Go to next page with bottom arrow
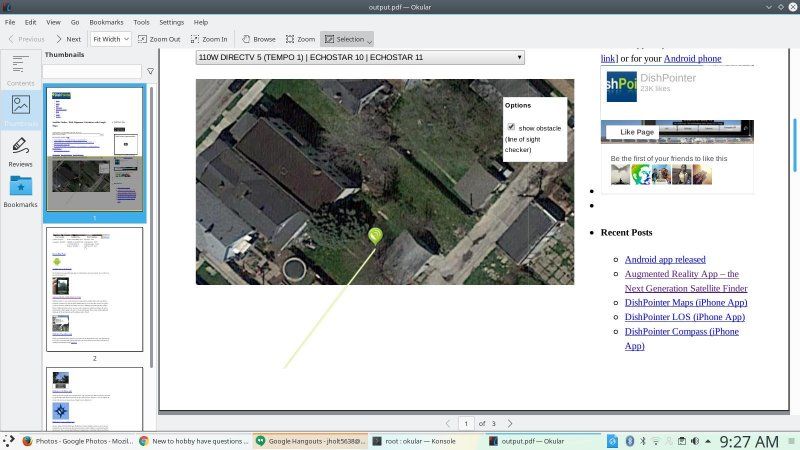800x450 pixels. click(510, 423)
